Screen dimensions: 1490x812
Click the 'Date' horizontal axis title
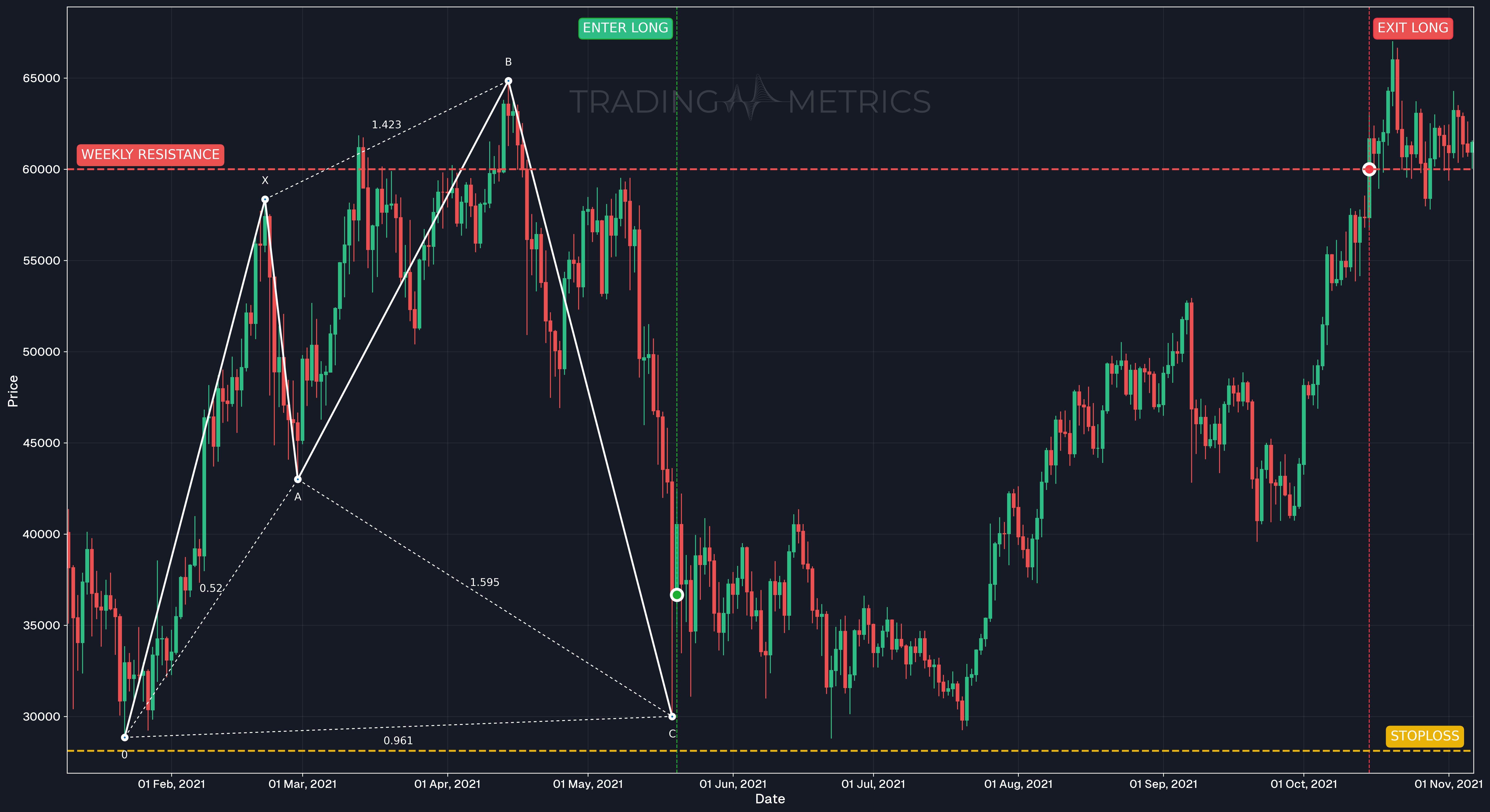coord(770,799)
